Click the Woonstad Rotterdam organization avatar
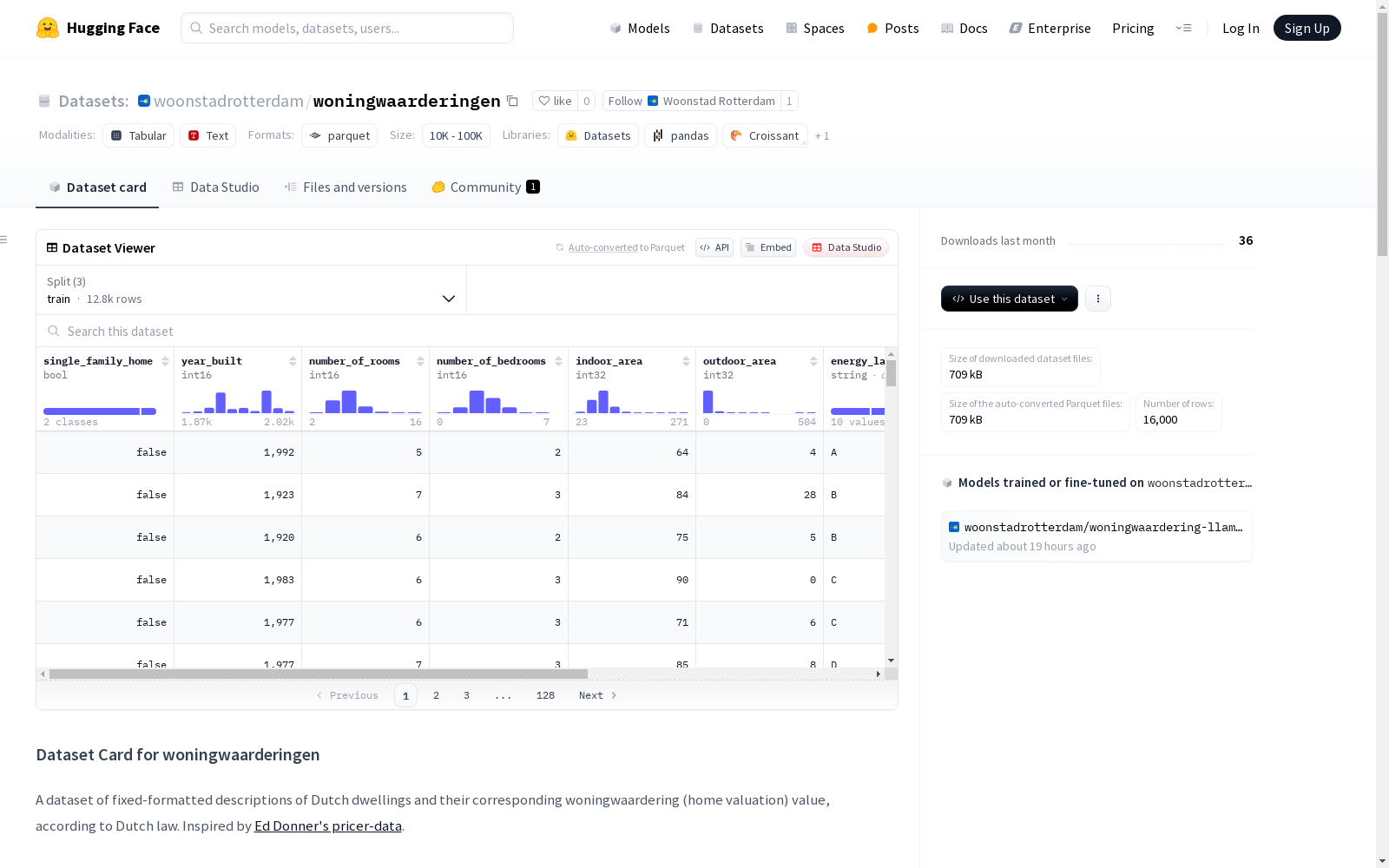 click(x=144, y=101)
